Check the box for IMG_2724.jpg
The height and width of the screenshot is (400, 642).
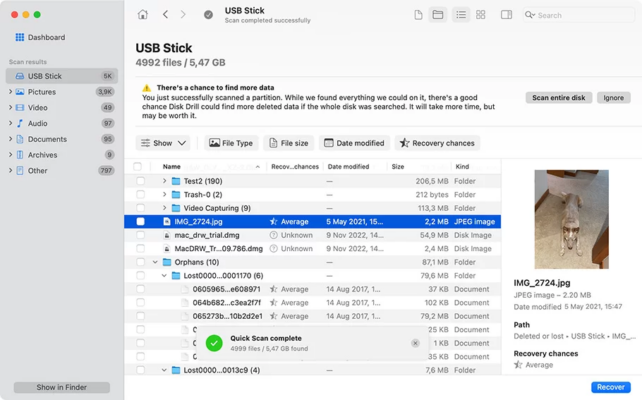[140, 221]
